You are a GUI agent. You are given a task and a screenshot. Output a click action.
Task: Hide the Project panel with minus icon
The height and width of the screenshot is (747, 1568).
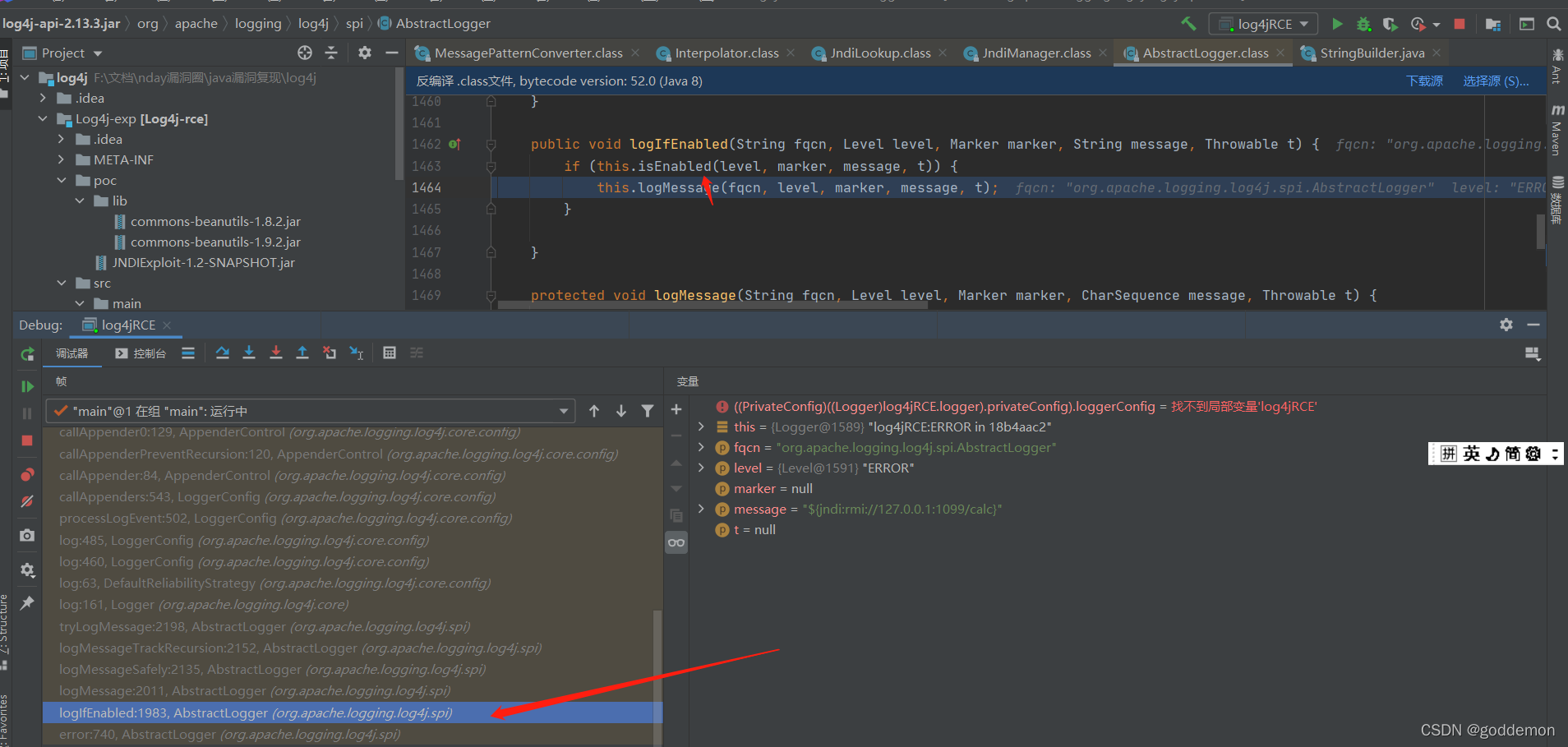(x=392, y=53)
